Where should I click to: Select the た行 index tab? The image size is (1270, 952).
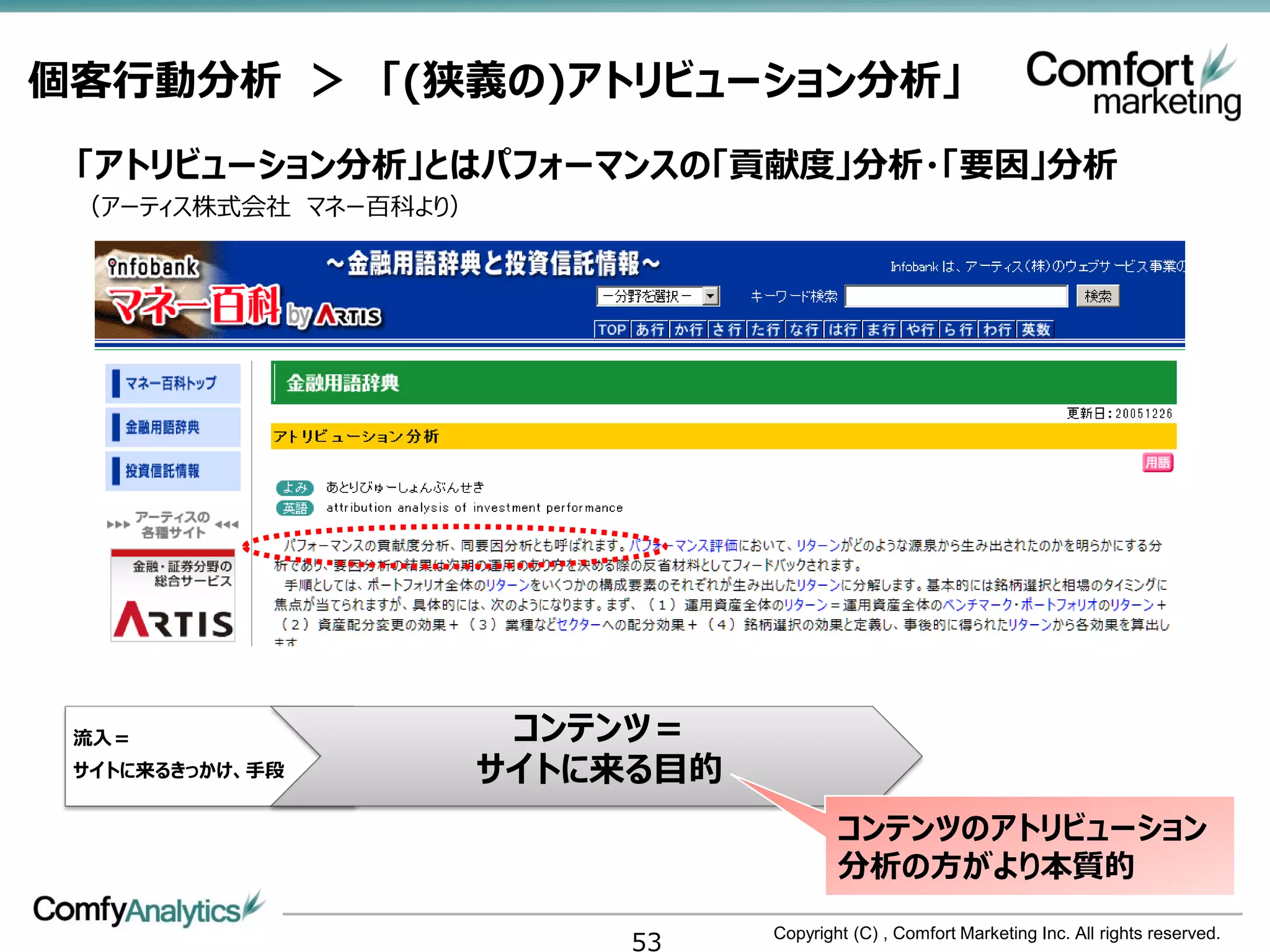765,330
